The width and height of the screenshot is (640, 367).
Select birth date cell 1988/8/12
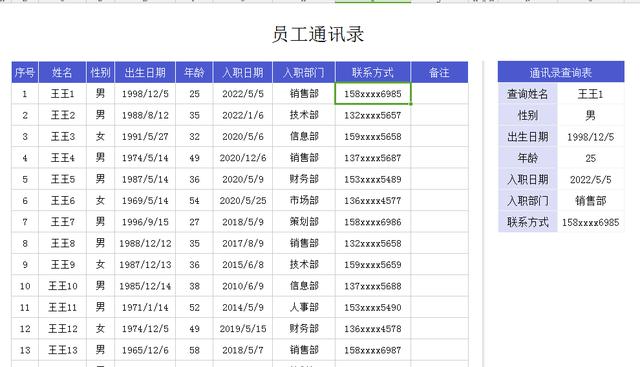coord(145,115)
